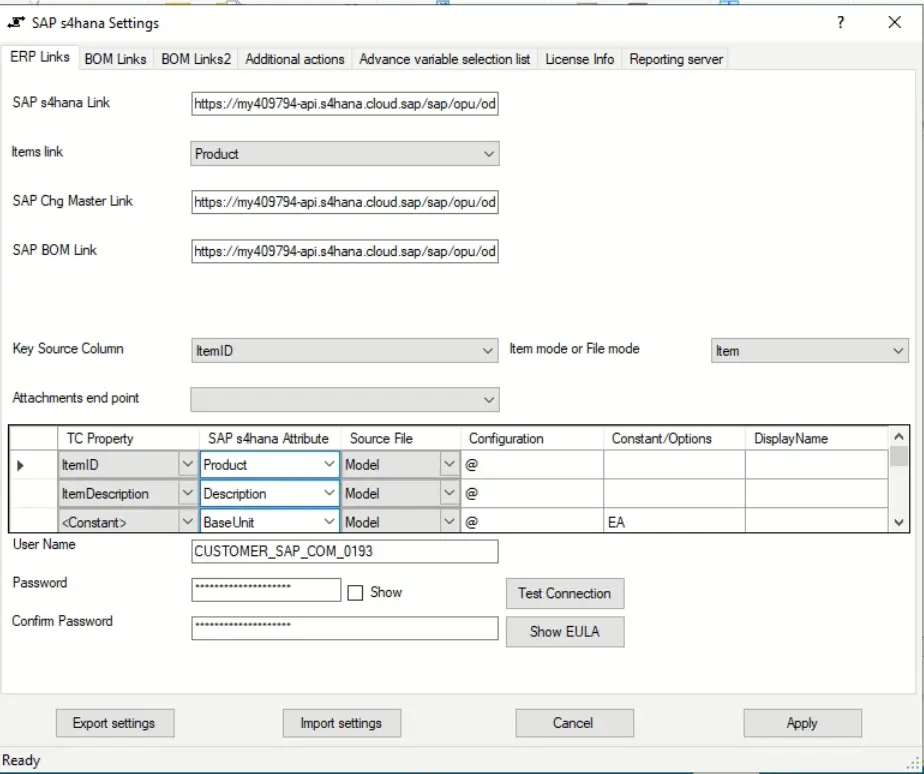This screenshot has height=774, width=924.
Task: Open the Items link dropdown showing Product
Action: point(488,153)
